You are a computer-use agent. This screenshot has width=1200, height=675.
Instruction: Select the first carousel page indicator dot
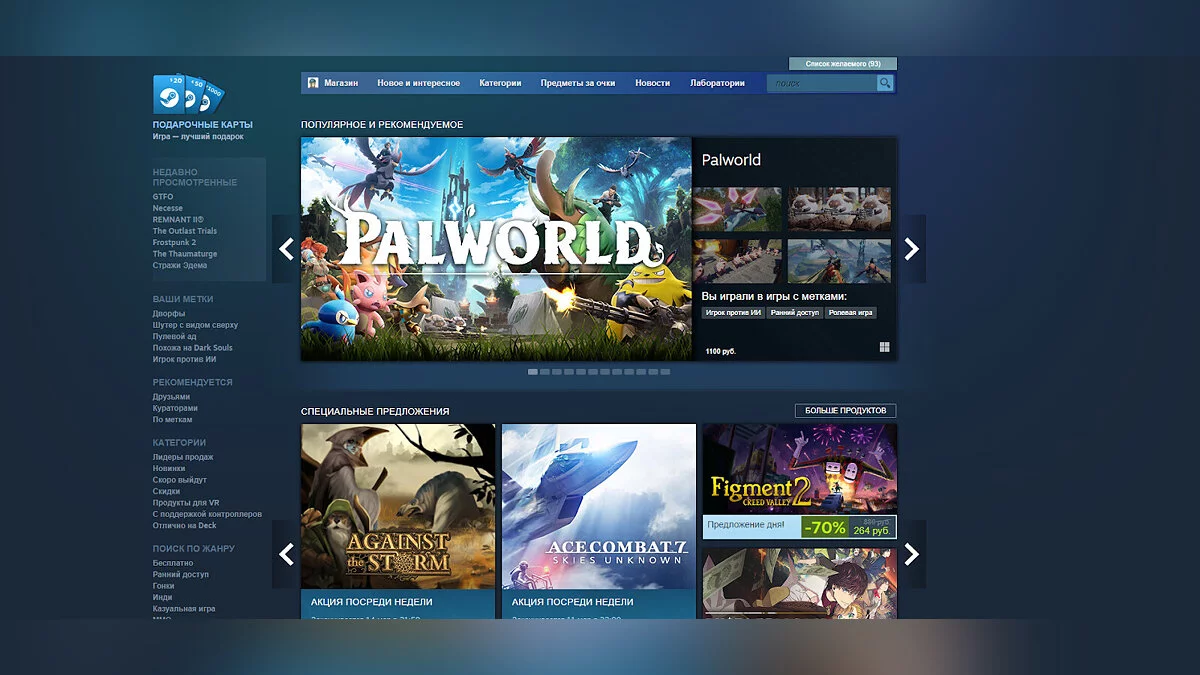click(533, 372)
